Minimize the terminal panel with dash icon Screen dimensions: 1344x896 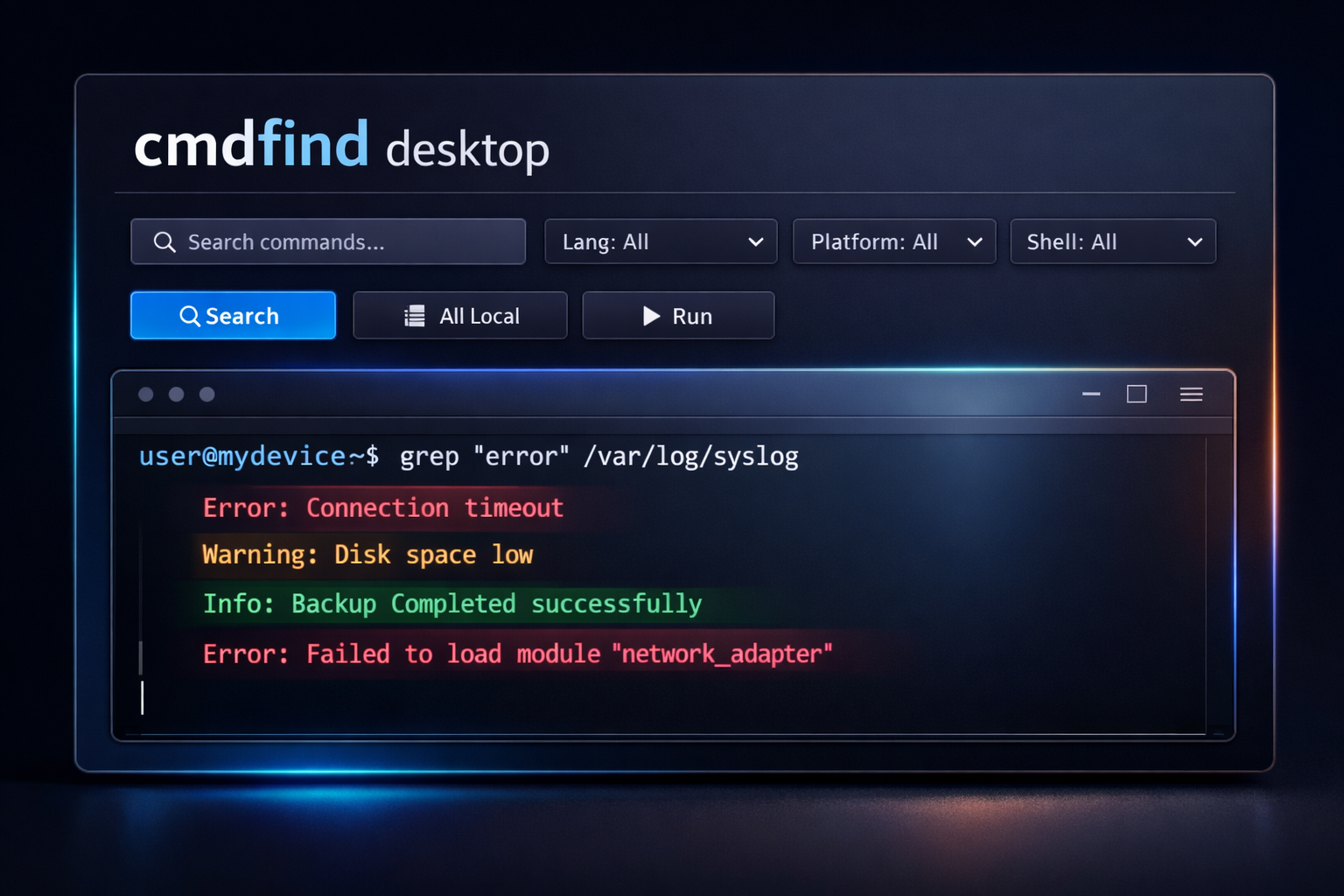coord(1091,395)
